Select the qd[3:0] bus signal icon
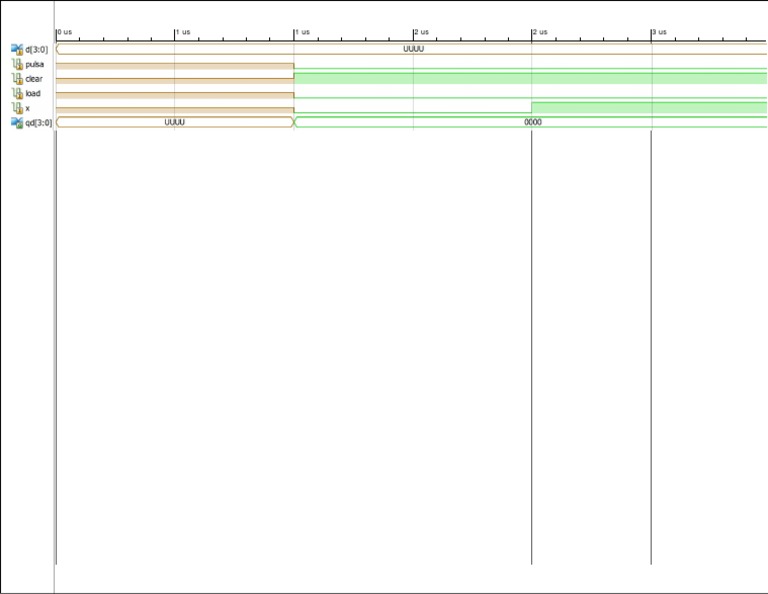Viewport: 768px width, 594px height. click(x=17, y=123)
